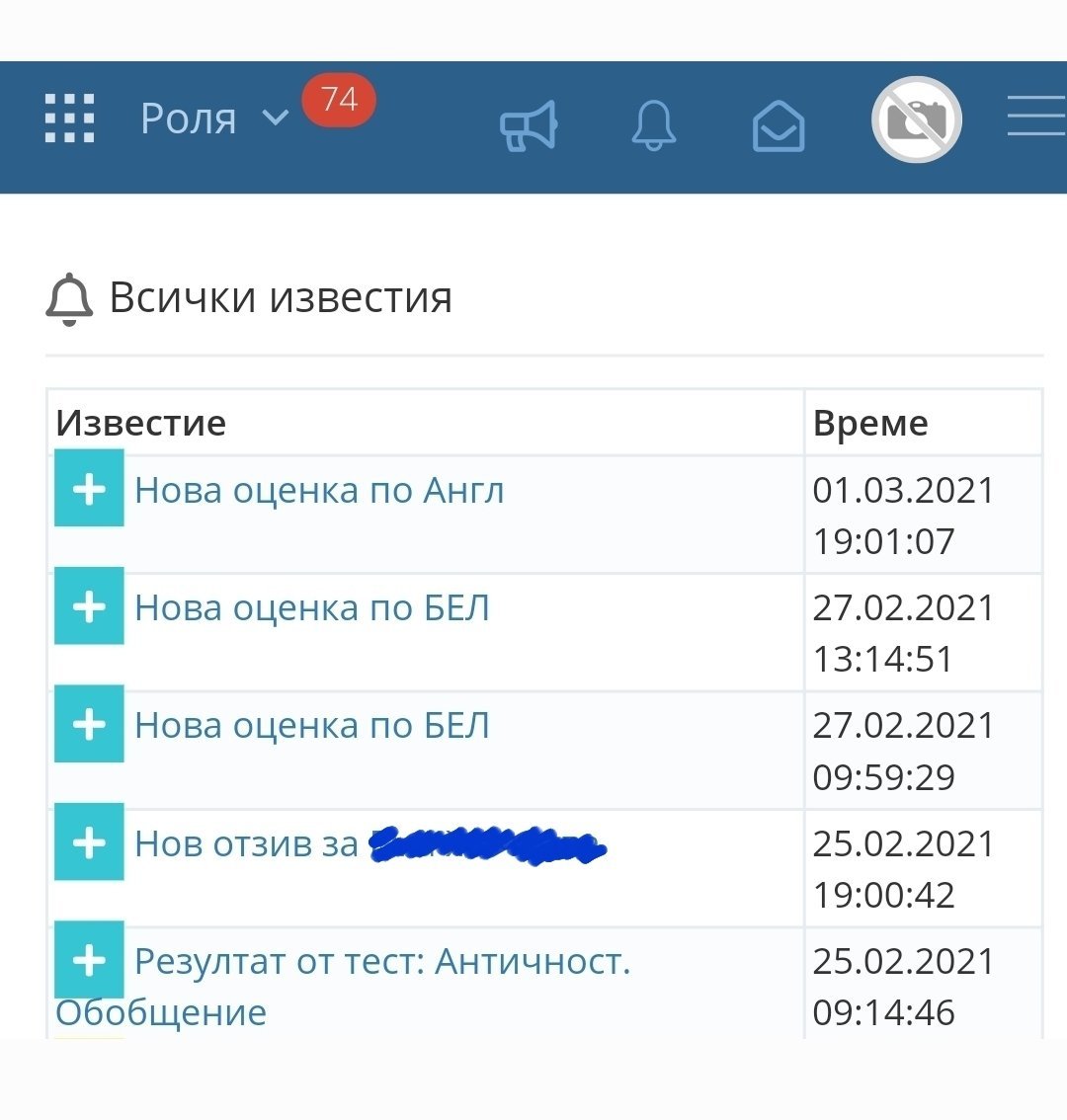This screenshot has width=1067, height=1120.
Task: Open the messages envelope icon
Action: point(779,125)
